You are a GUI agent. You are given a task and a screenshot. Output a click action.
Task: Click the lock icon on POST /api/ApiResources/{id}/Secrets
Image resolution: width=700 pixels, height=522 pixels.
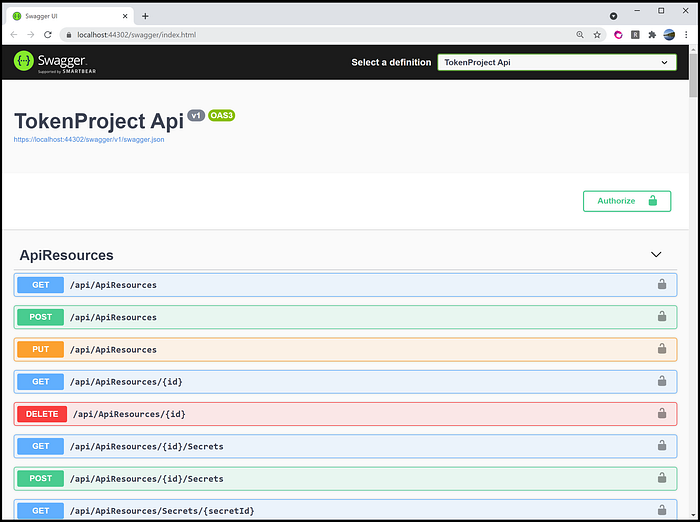(x=662, y=478)
